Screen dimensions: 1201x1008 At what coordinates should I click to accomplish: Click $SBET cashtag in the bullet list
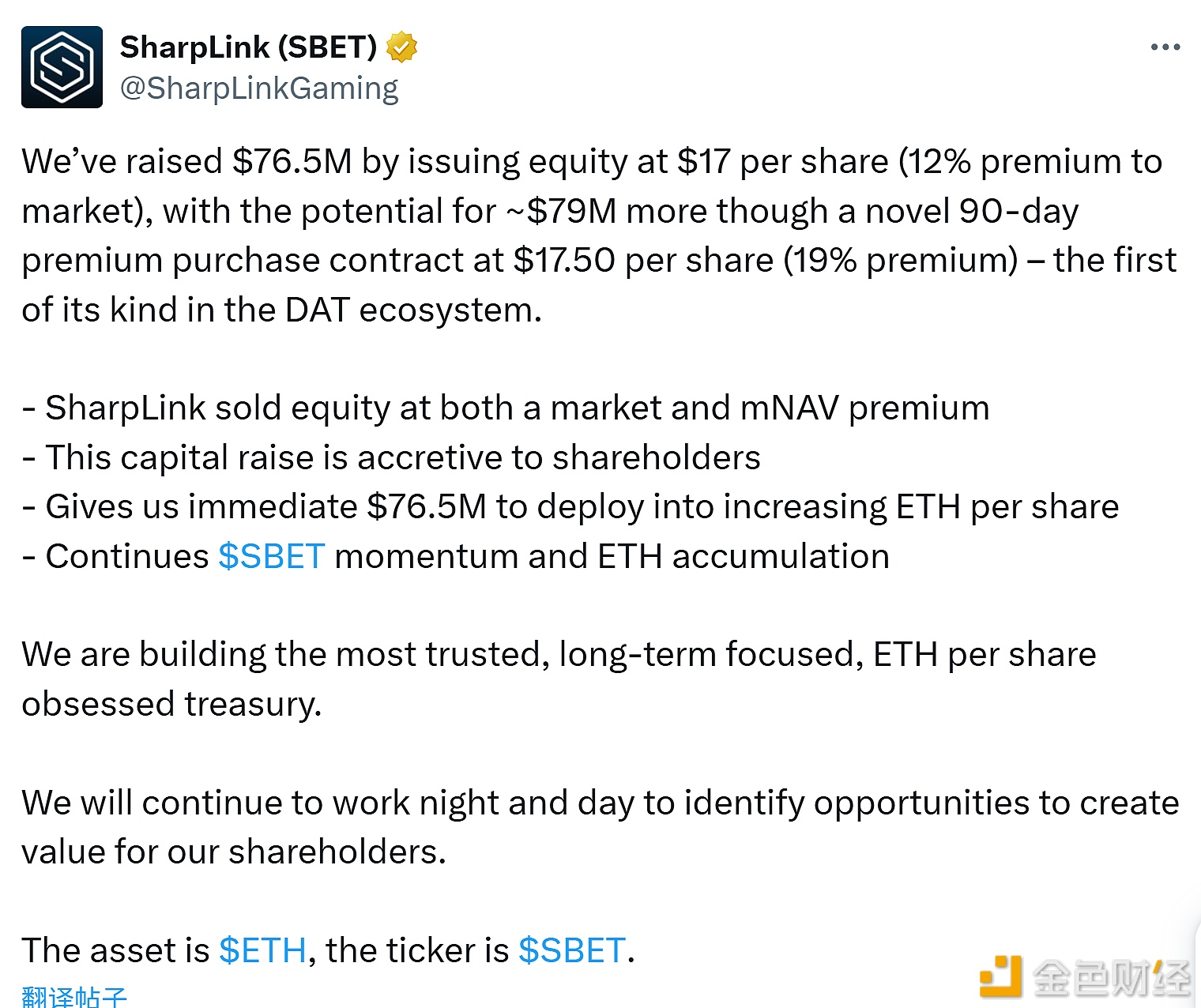(271, 556)
